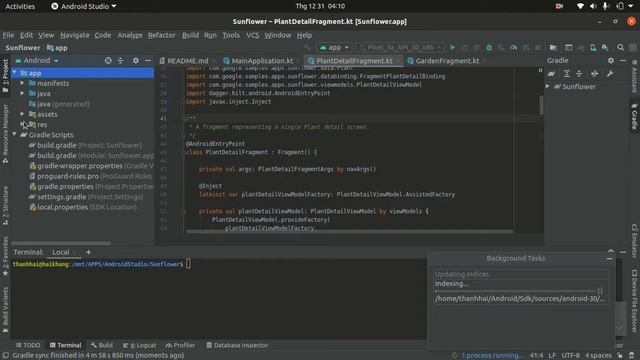The width and height of the screenshot is (640, 360).
Task: Open the Build tool window button
Action: point(102,345)
